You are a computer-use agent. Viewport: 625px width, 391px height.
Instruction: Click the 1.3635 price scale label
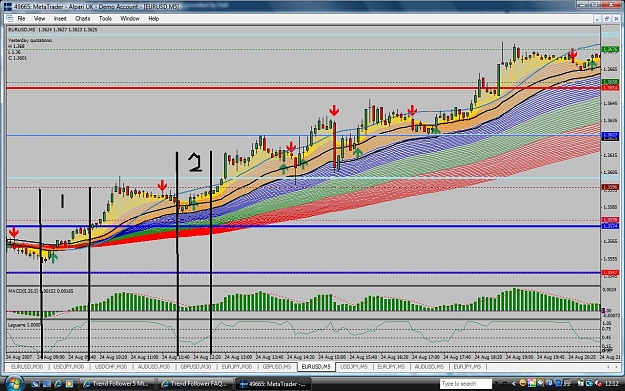(611, 120)
